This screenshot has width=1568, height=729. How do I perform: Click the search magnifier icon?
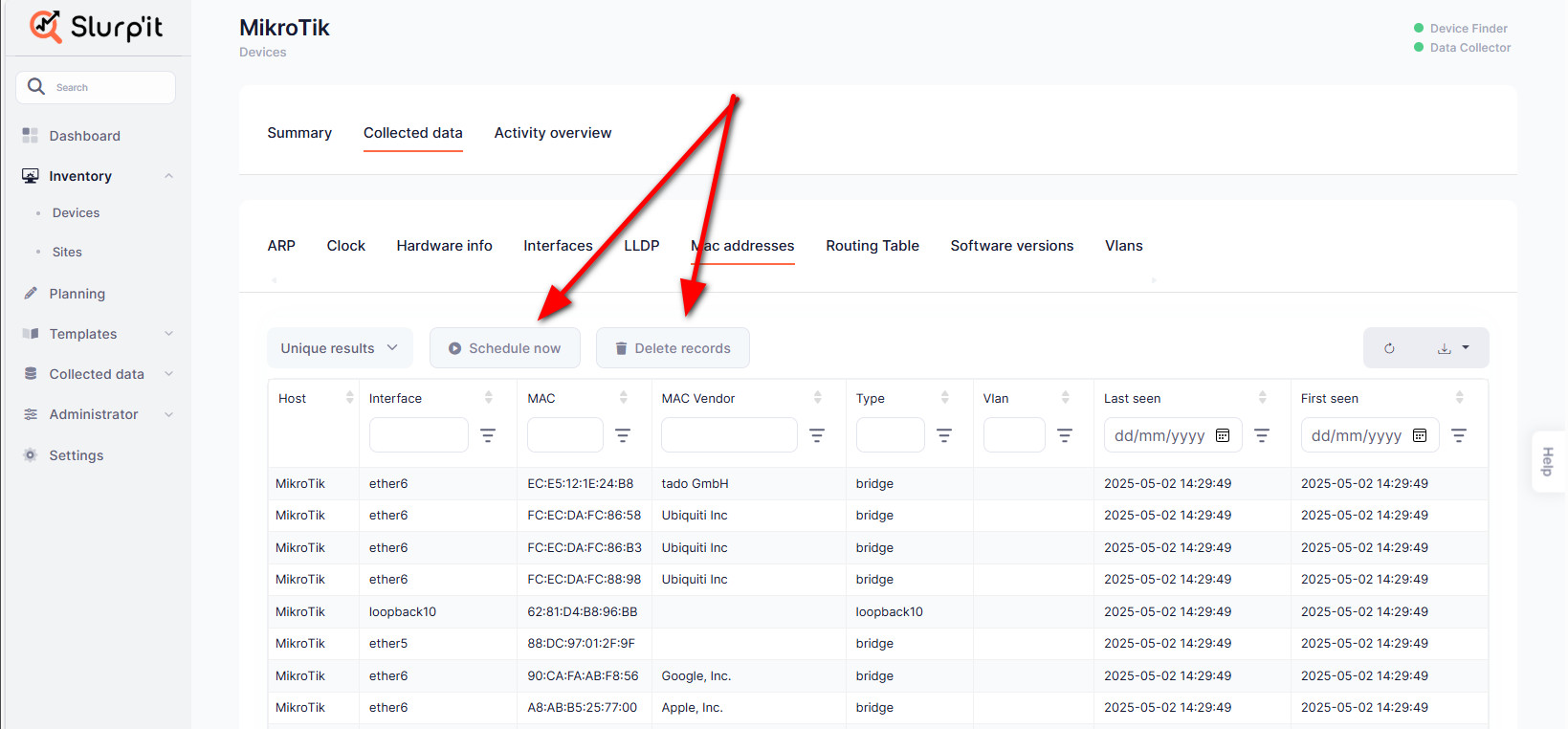36,86
